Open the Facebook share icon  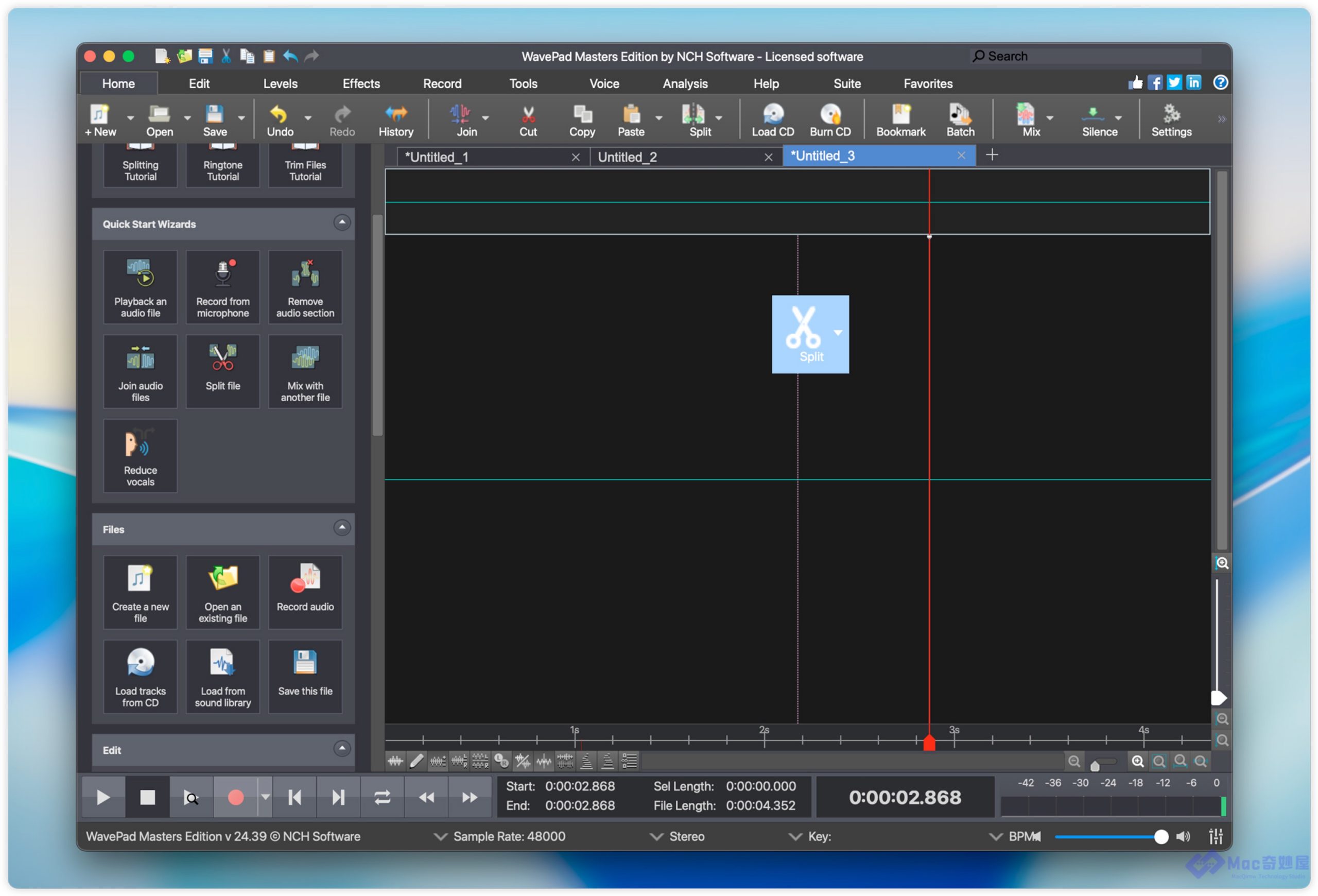(x=1155, y=83)
